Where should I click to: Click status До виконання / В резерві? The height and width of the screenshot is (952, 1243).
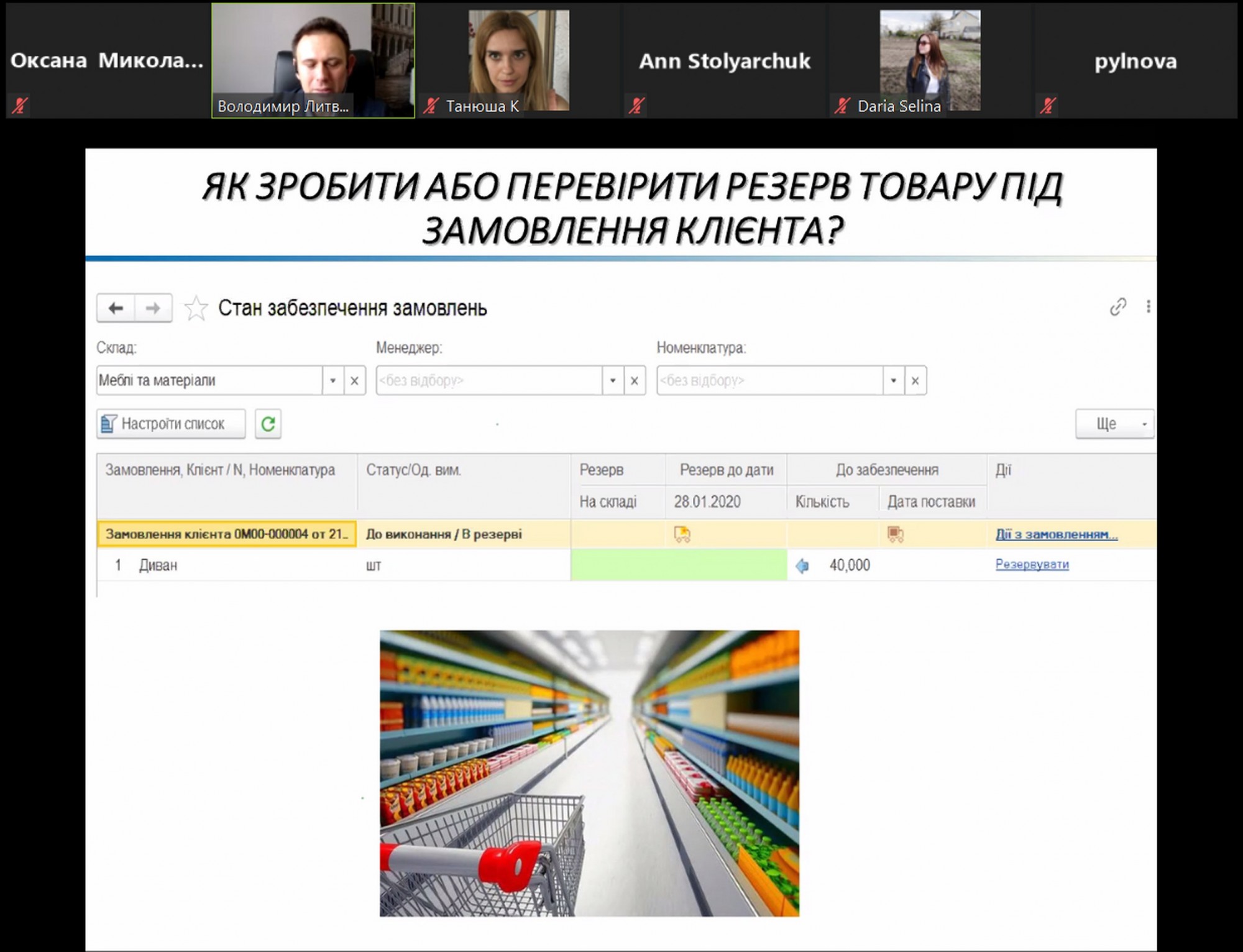click(x=444, y=534)
